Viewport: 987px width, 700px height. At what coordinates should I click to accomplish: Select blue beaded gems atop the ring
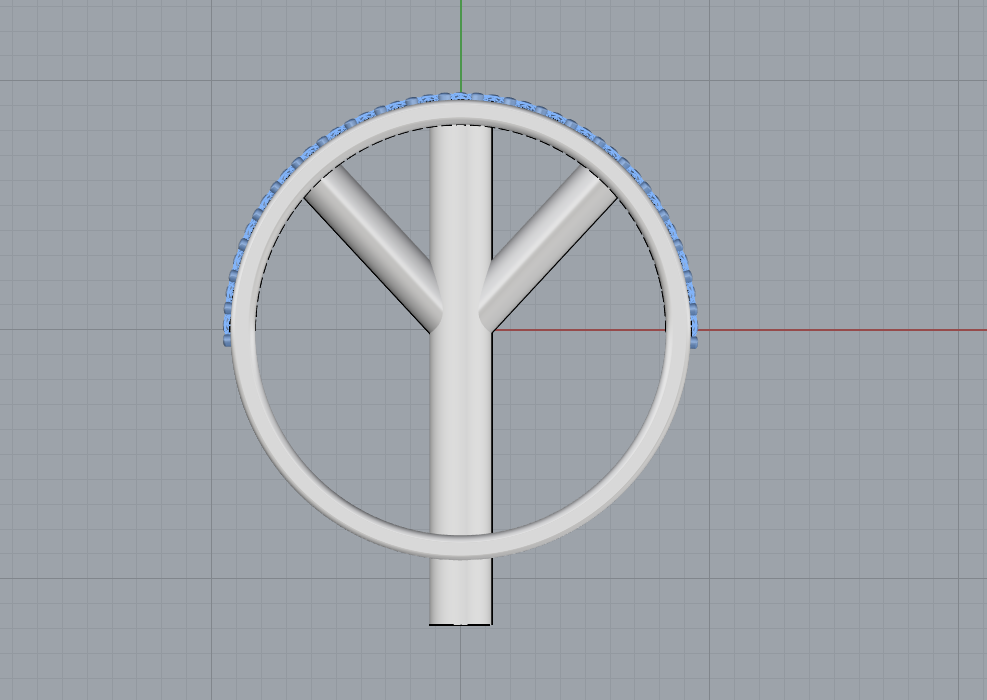tap(460, 97)
